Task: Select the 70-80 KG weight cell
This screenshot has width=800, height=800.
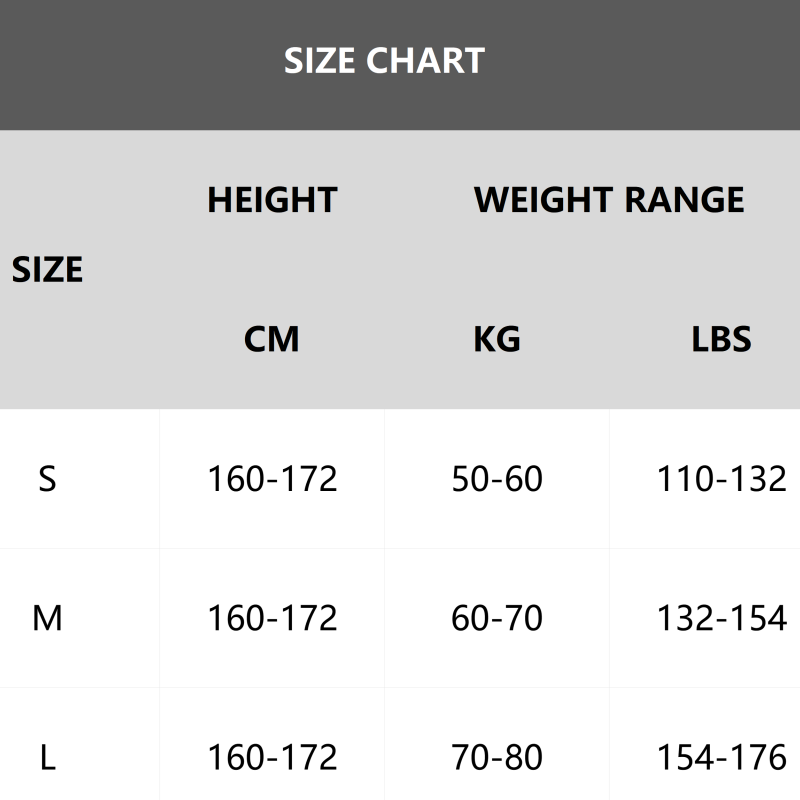Action: pos(497,757)
